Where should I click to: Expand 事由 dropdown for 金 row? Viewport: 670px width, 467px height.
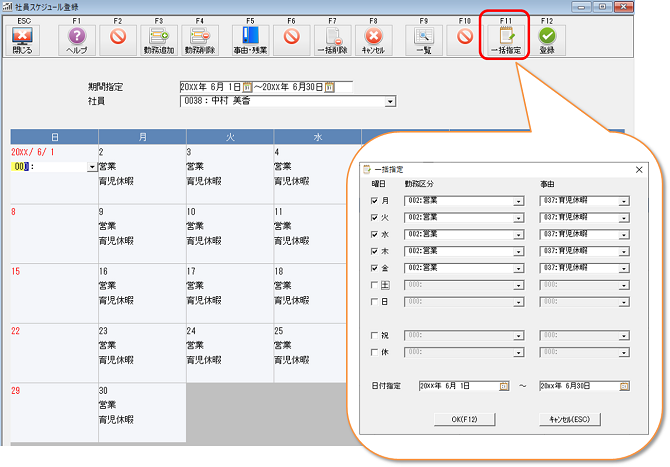624,268
